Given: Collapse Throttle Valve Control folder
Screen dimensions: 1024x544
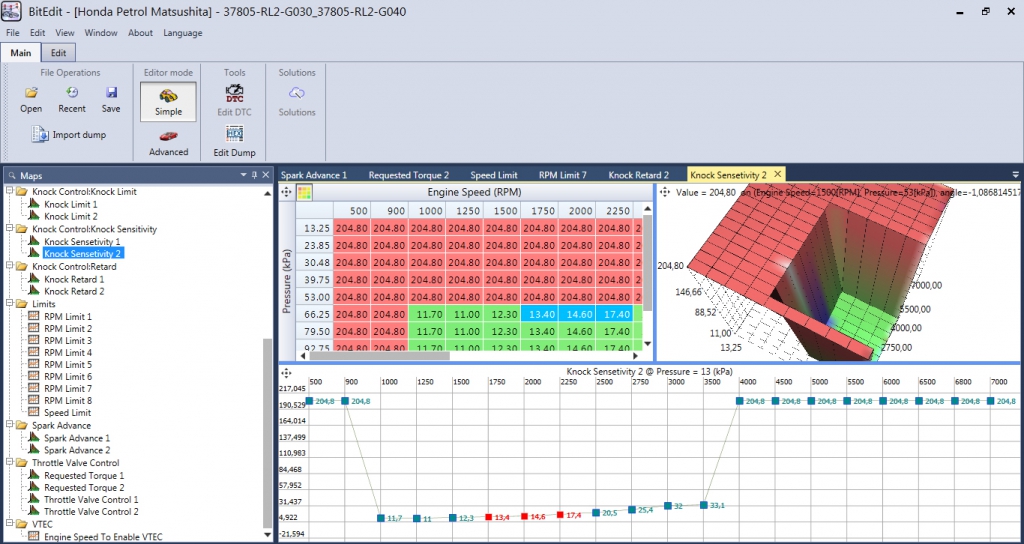Looking at the screenshot, I should coord(9,462).
